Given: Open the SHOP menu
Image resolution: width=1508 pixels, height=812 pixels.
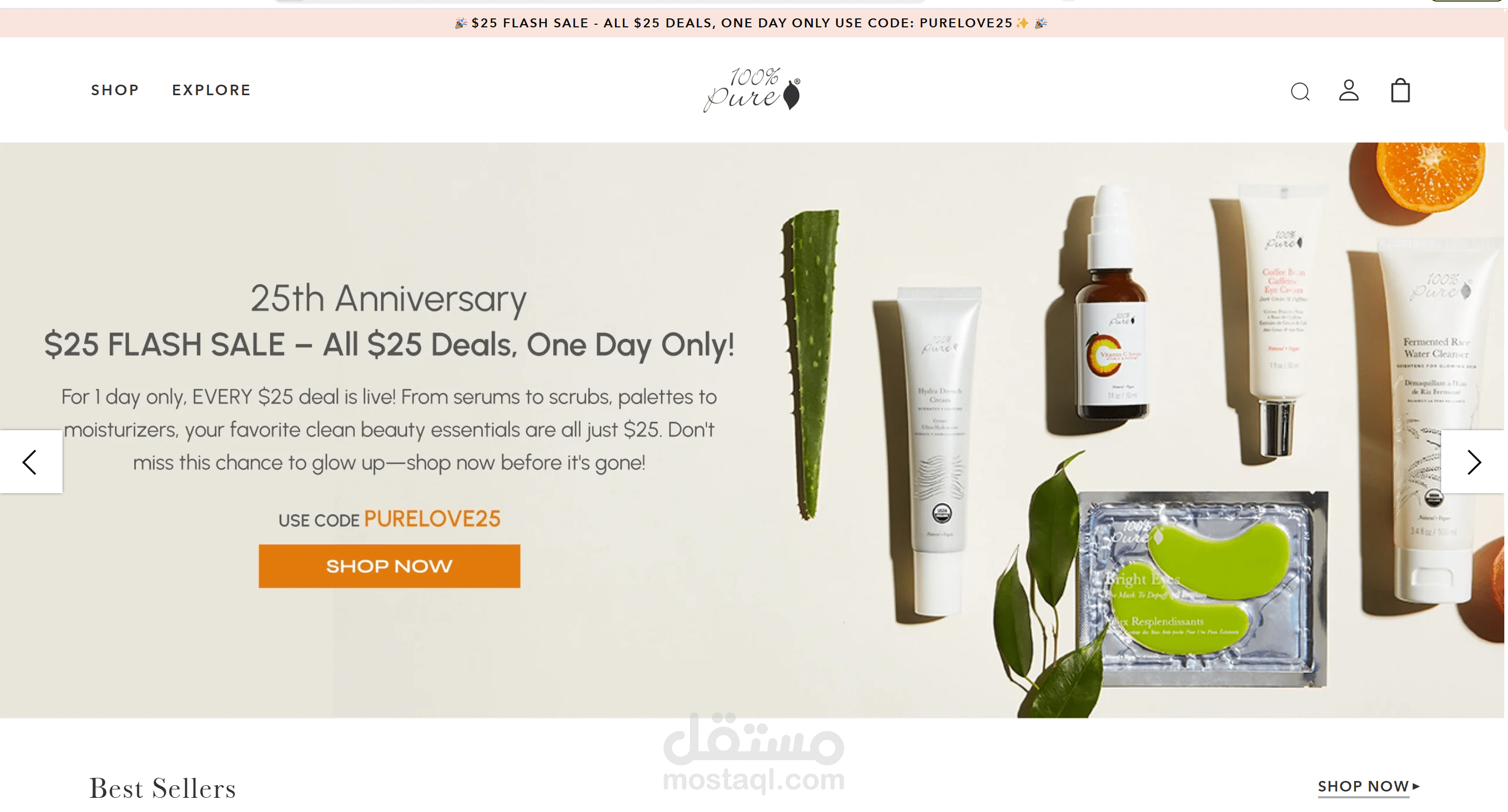Looking at the screenshot, I should [115, 90].
